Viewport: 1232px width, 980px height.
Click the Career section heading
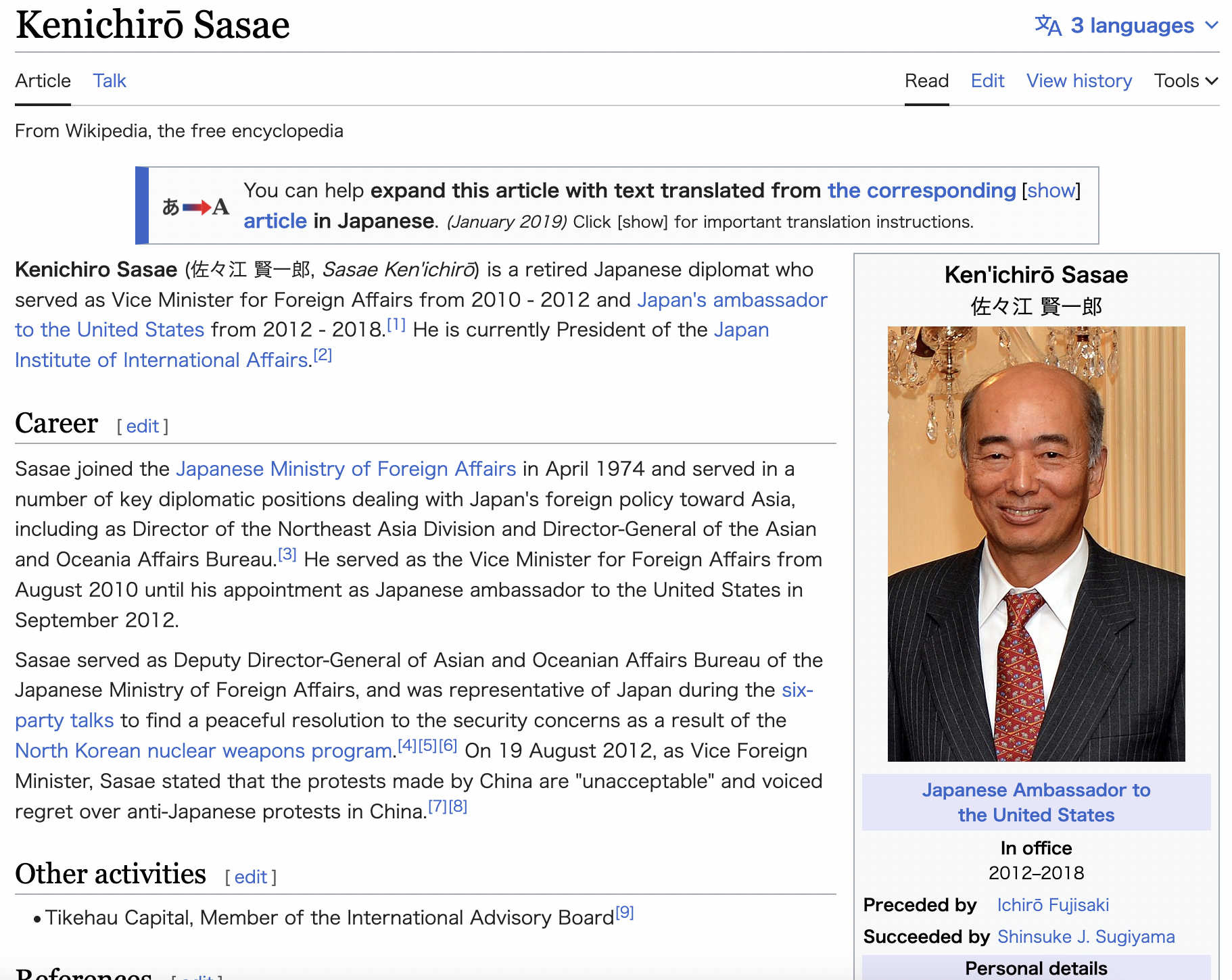57,423
